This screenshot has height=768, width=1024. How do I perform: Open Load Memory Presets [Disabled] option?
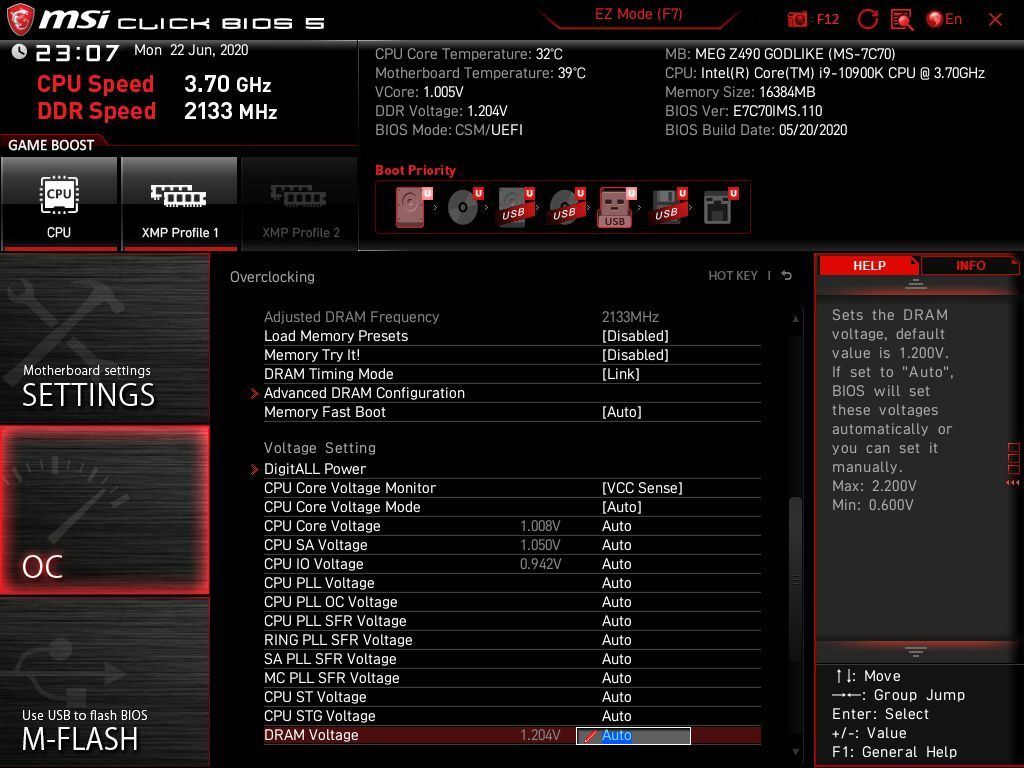[512, 336]
